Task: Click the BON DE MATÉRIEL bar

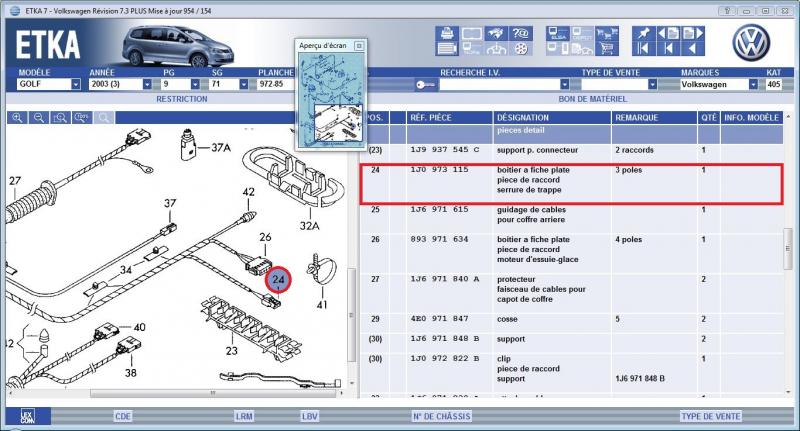Action: tap(592, 99)
